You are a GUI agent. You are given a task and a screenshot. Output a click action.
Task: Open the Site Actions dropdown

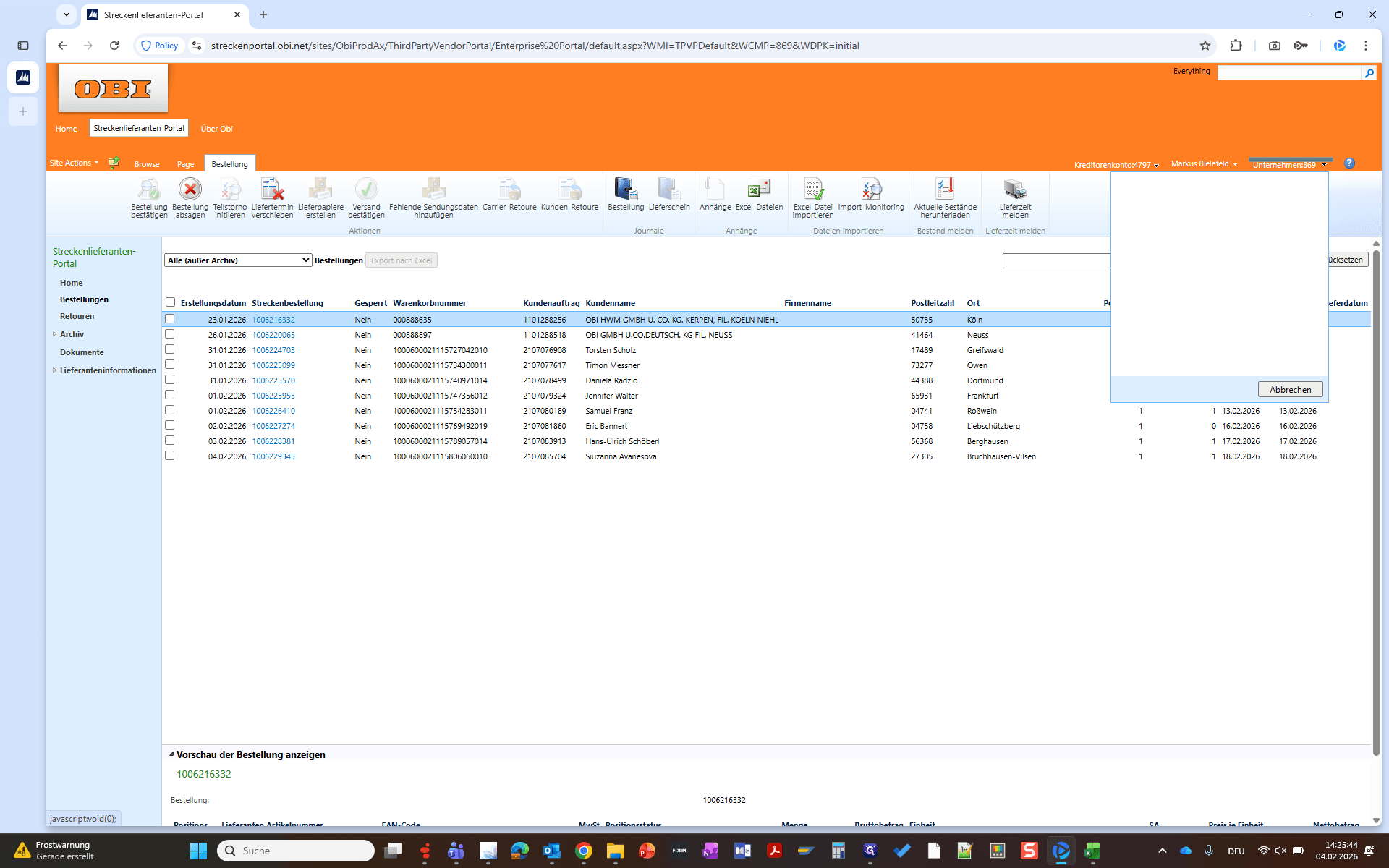click(x=74, y=163)
